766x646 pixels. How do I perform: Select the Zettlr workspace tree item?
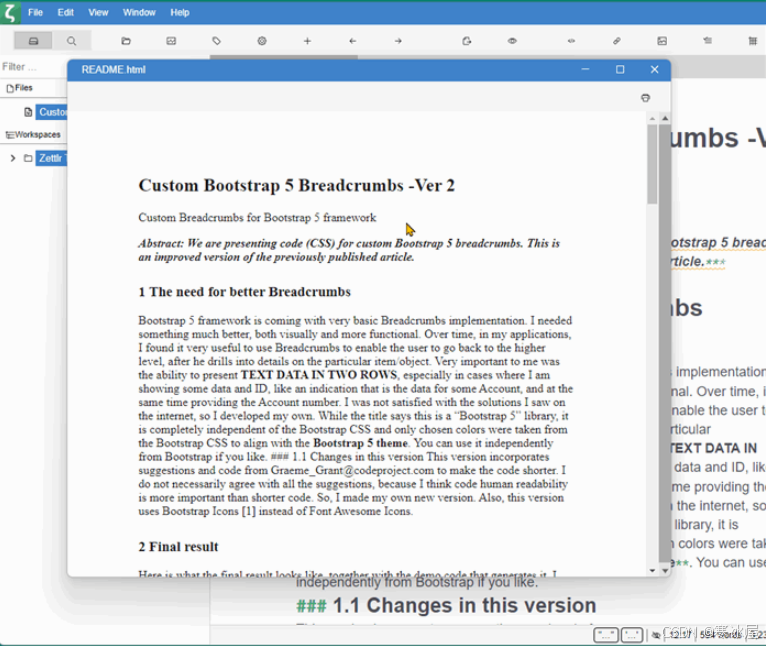tap(51, 158)
